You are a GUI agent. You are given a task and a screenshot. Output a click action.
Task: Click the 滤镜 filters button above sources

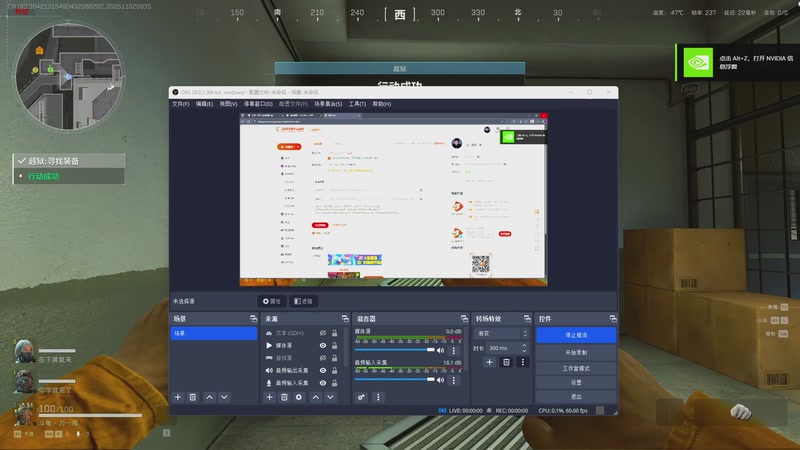pos(303,301)
